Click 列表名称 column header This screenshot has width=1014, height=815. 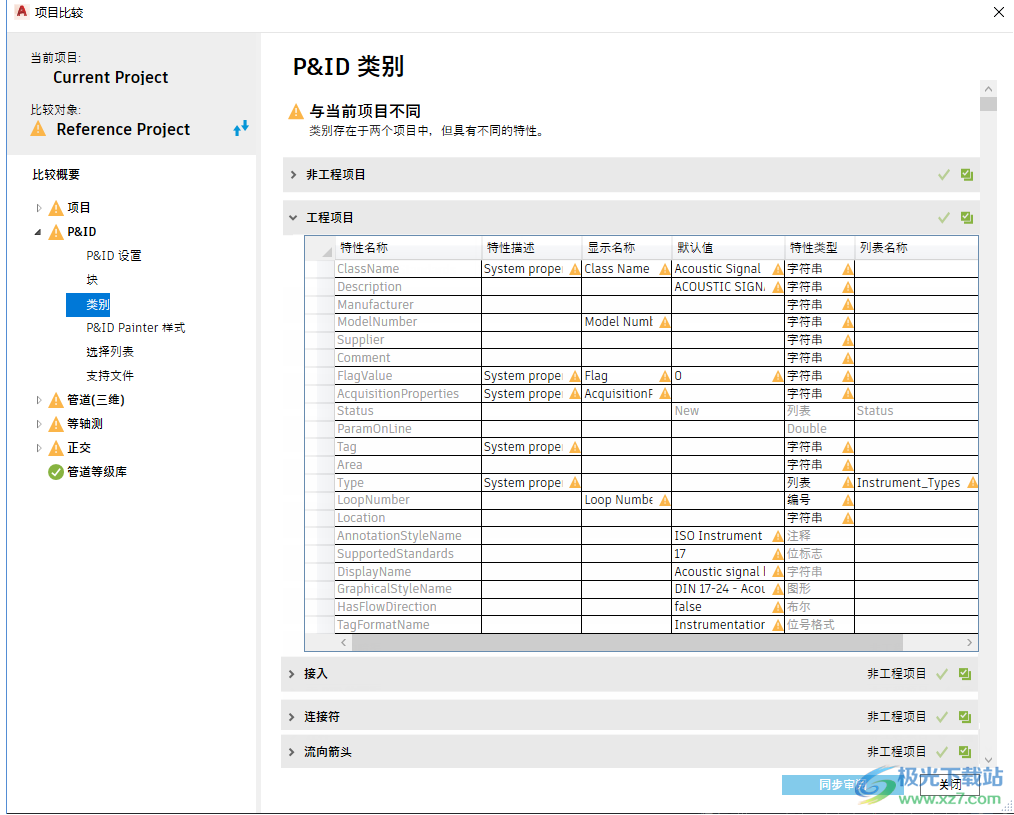[916, 248]
